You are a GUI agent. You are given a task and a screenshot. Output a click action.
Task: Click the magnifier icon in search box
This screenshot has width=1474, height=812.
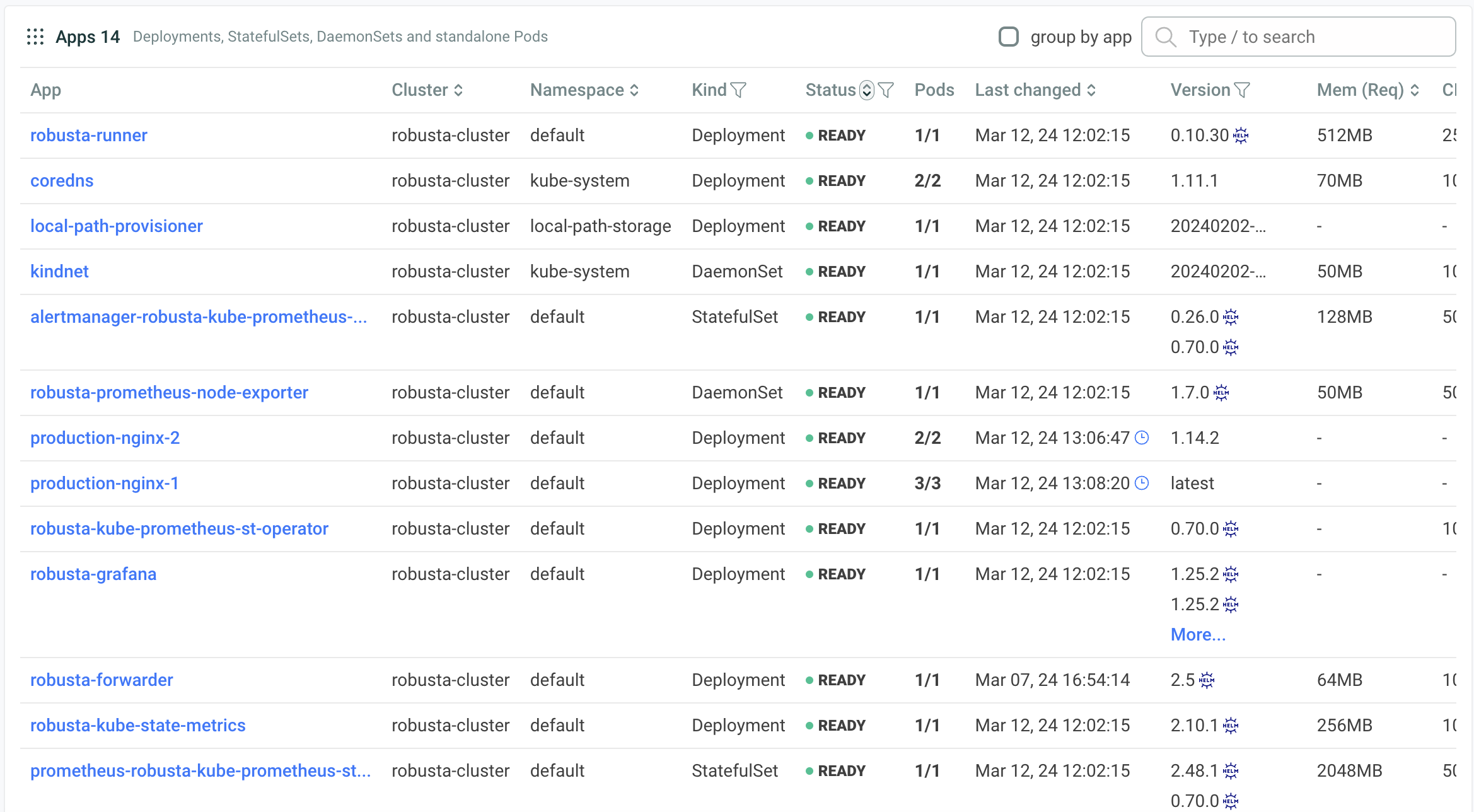click(1166, 37)
